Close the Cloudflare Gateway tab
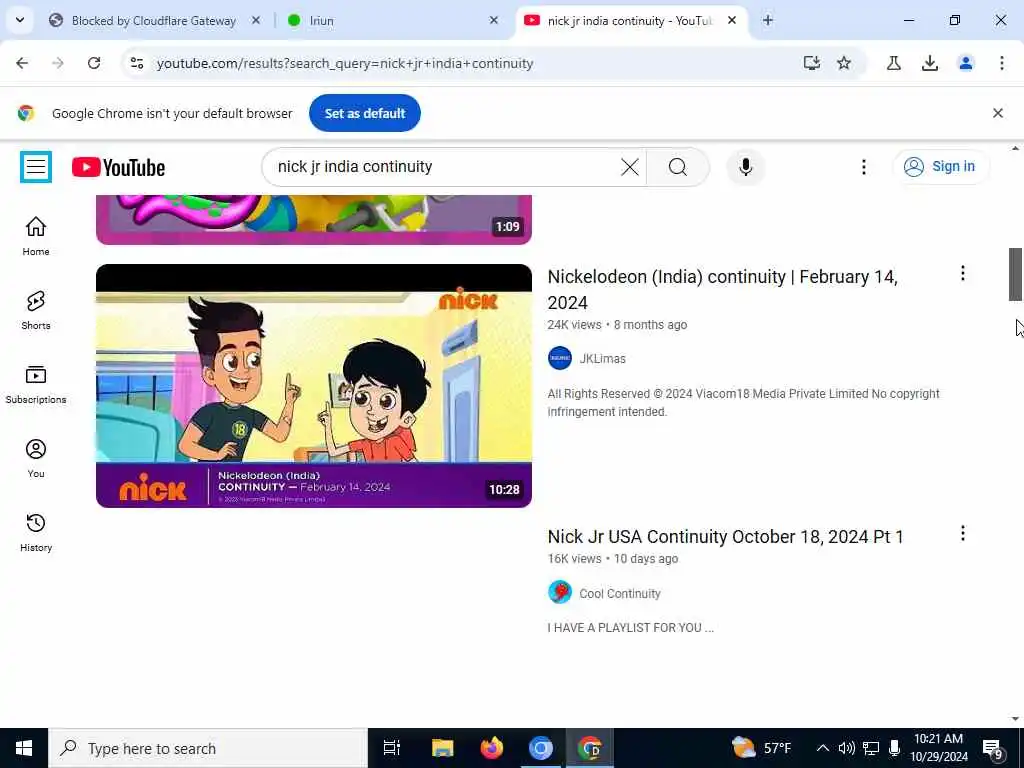 click(256, 21)
